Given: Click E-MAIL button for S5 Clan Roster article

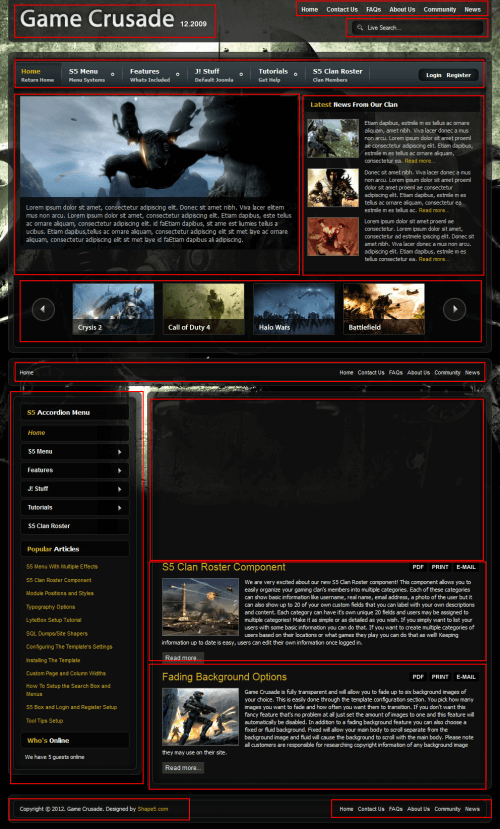Looking at the screenshot, I should coord(466,567).
